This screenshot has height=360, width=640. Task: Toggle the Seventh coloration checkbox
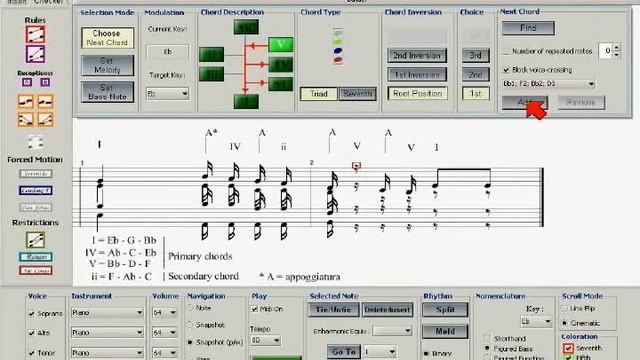coord(568,348)
